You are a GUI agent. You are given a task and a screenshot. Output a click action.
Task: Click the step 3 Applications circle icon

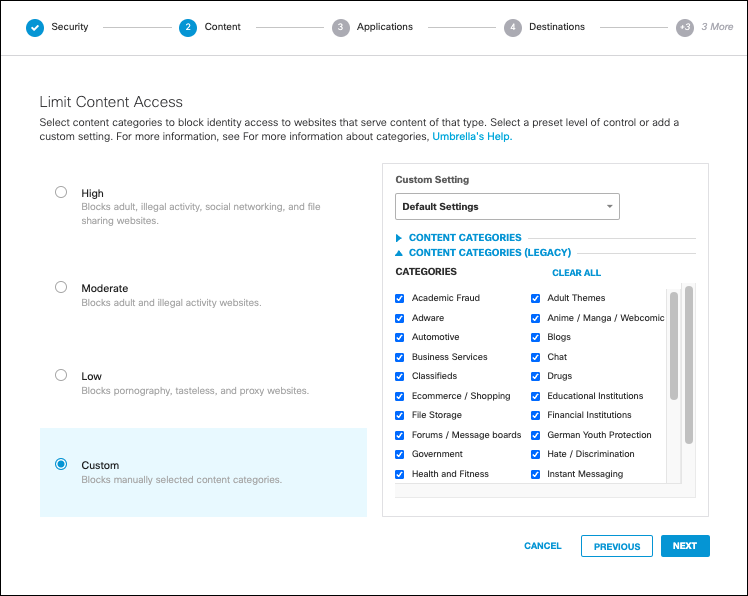341,28
